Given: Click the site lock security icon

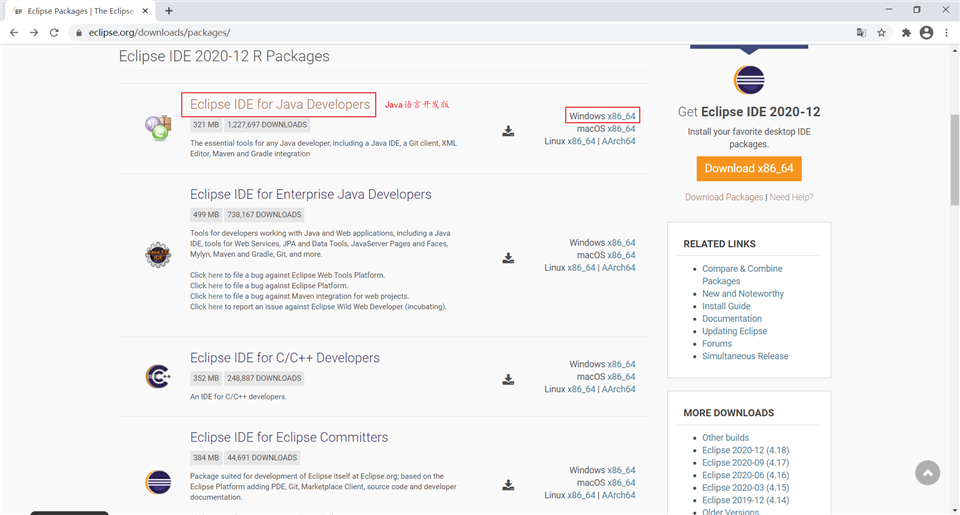Looking at the screenshot, I should coord(78,32).
